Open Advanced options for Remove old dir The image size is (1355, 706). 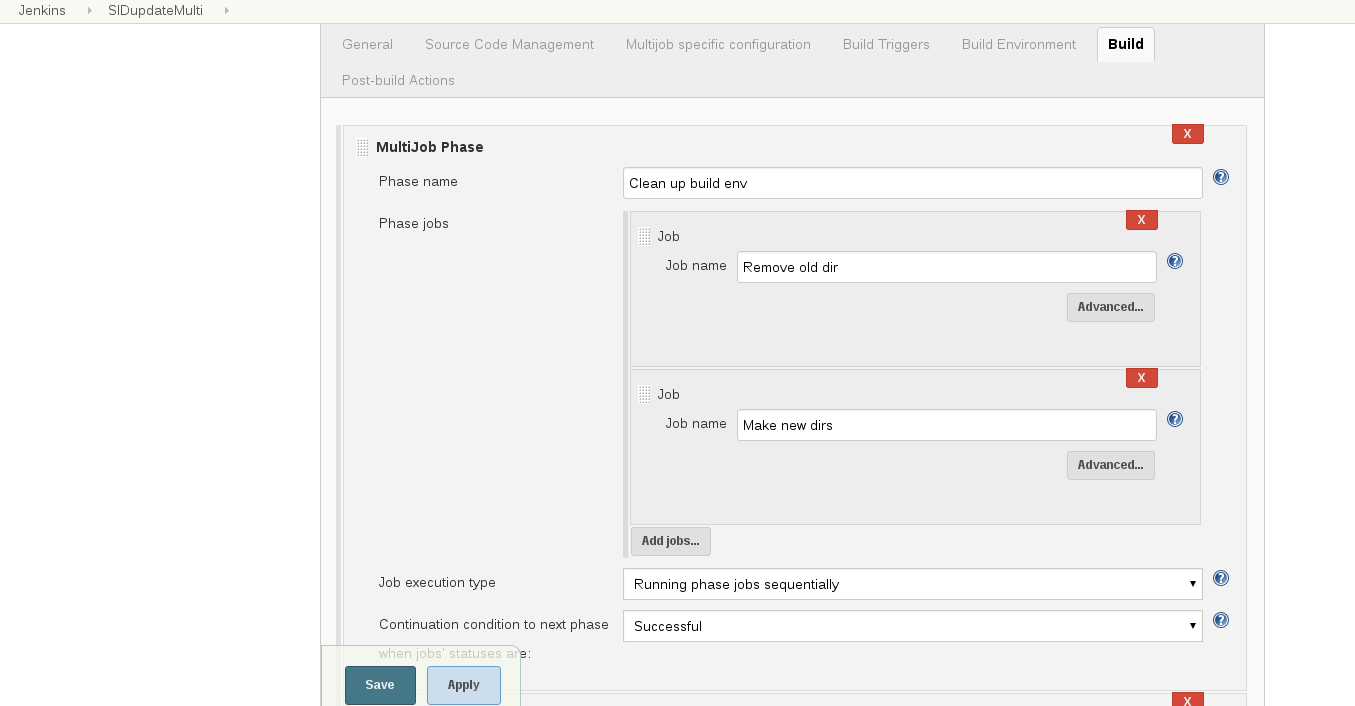point(1110,307)
